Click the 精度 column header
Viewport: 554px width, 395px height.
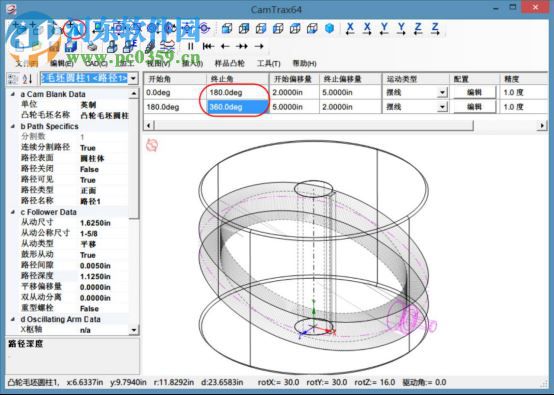click(524, 79)
